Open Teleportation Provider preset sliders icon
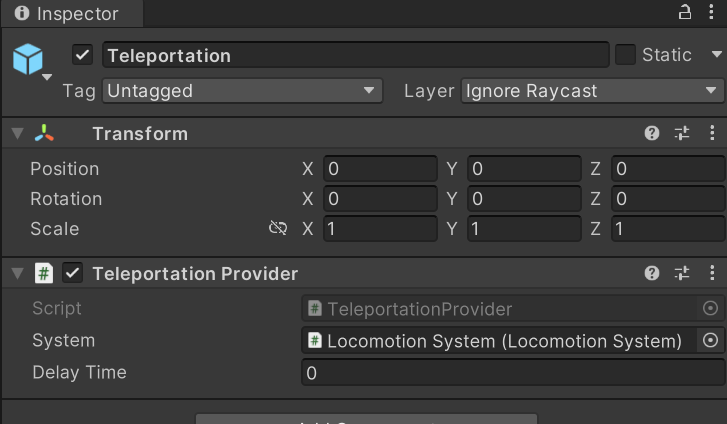727x424 pixels. coord(682,273)
